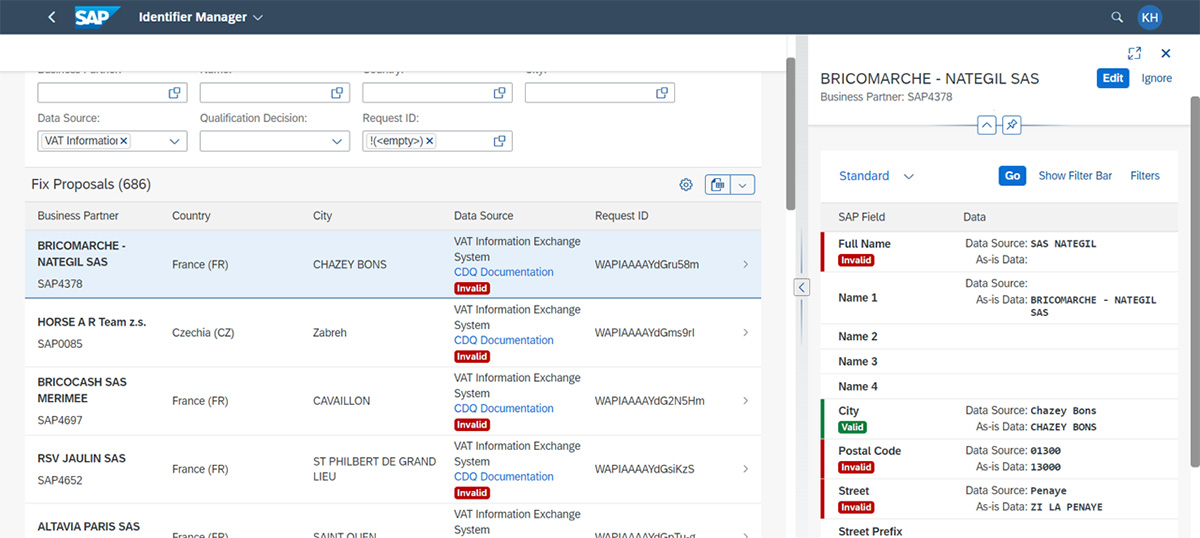
Task: Remove the !(<empty>) Request ID token
Action: pyautogui.click(x=430, y=141)
